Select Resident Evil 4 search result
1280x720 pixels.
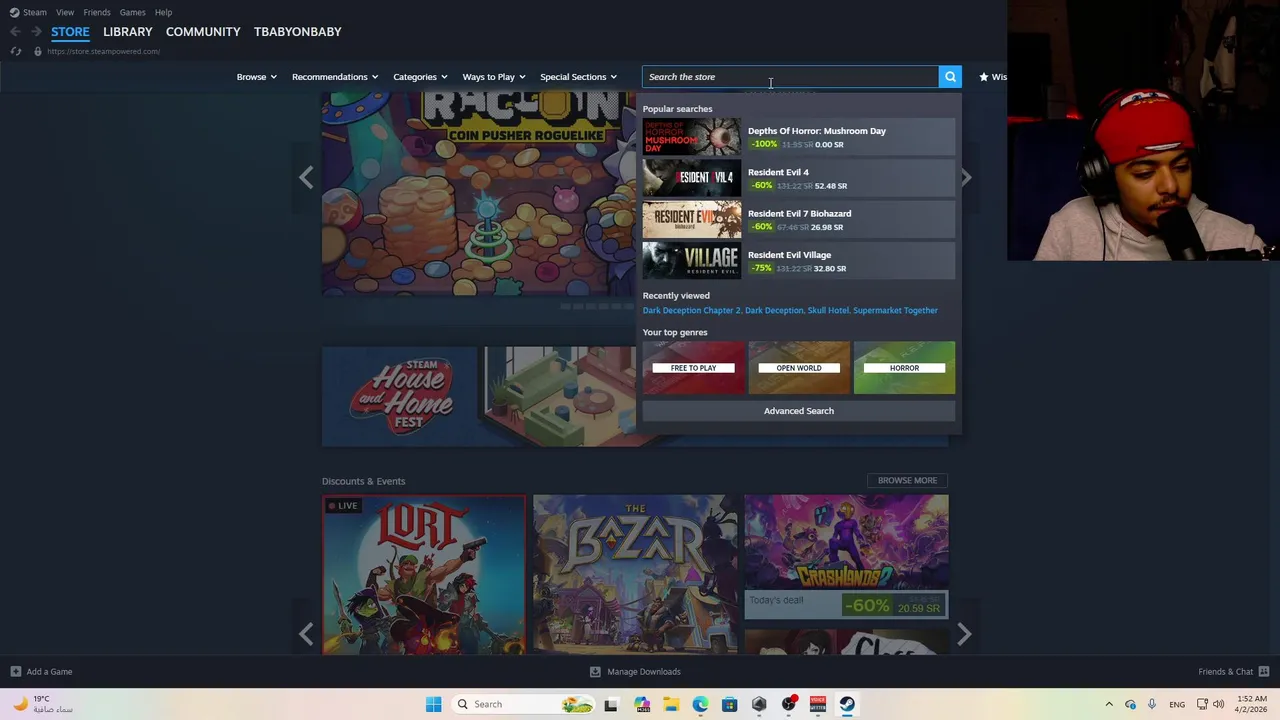(x=799, y=179)
